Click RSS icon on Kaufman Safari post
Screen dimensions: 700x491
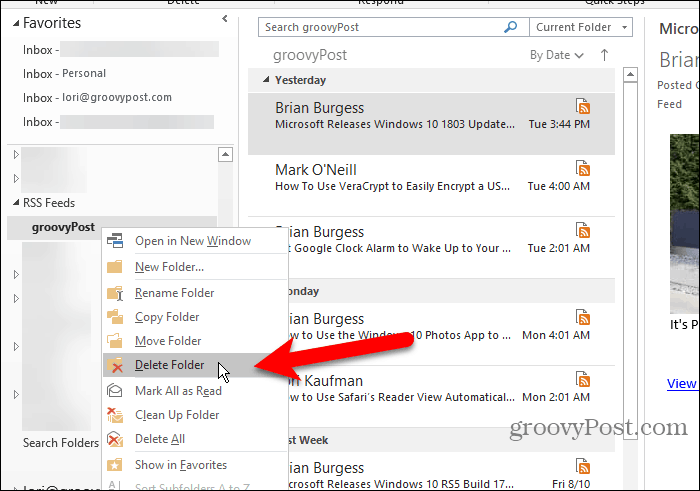tap(583, 380)
